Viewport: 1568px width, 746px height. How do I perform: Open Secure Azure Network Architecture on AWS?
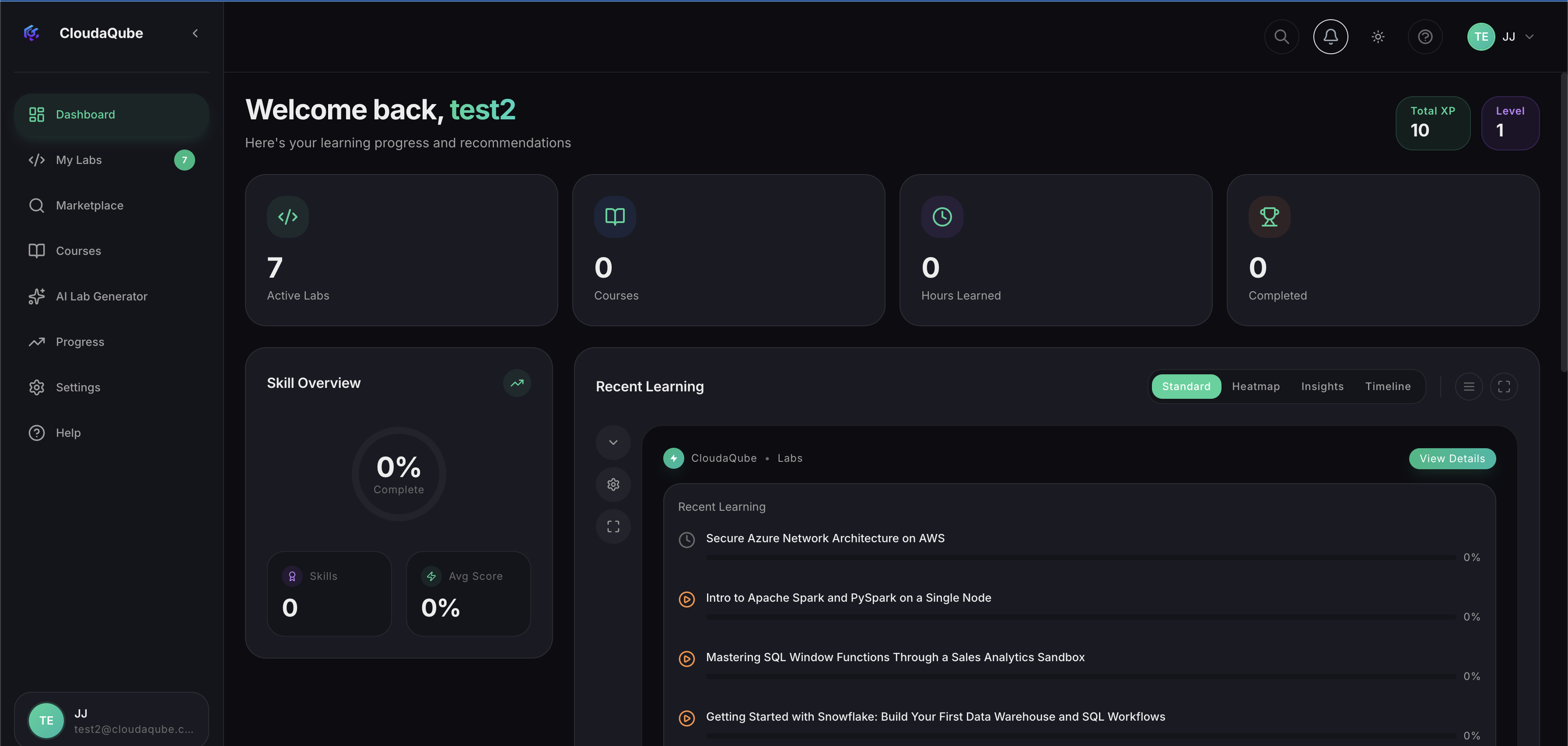coord(825,538)
